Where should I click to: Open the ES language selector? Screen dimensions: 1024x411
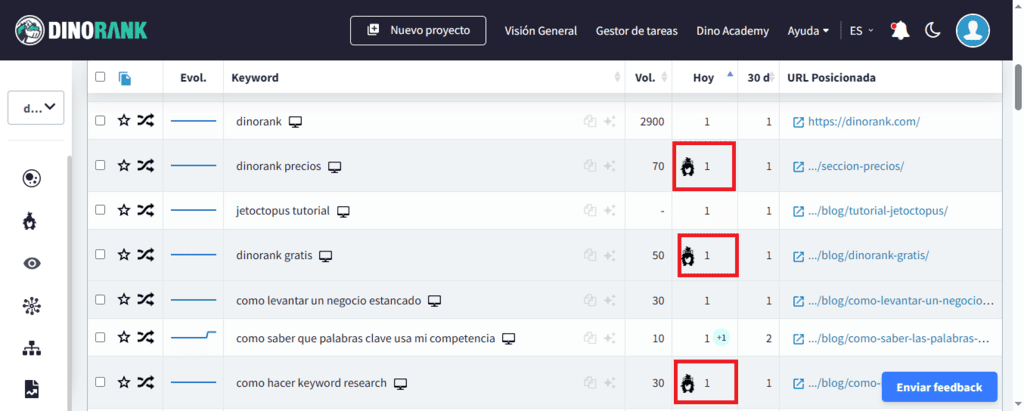861,31
